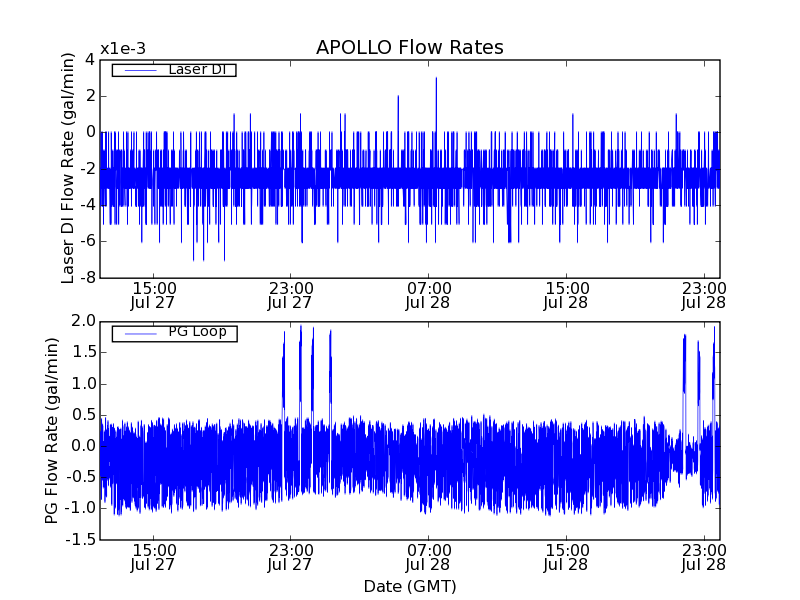
Task: Click bottom chart's '23:00 Jul 28' tick label
Action: tap(704, 557)
